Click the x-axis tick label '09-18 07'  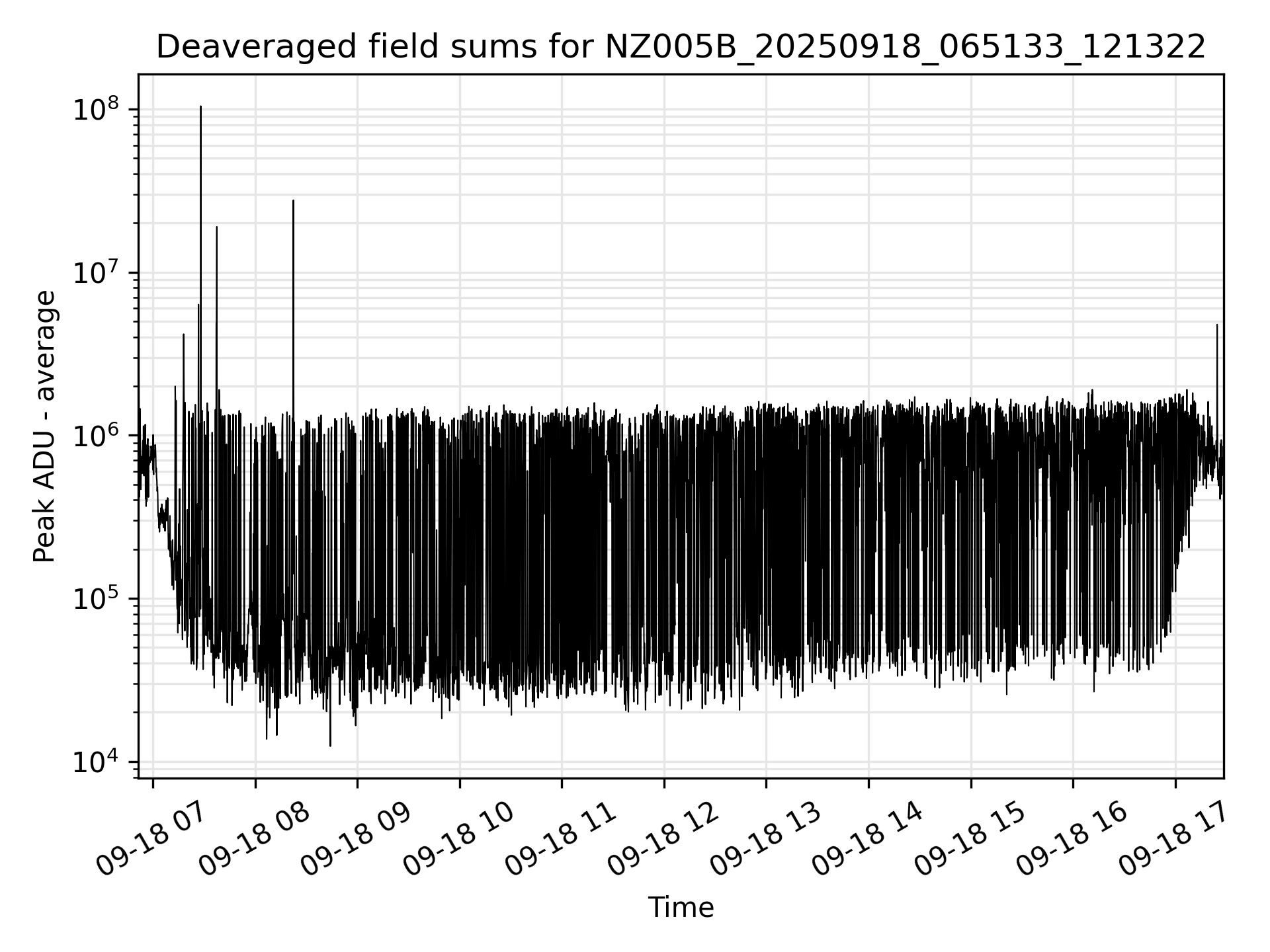(x=151, y=838)
